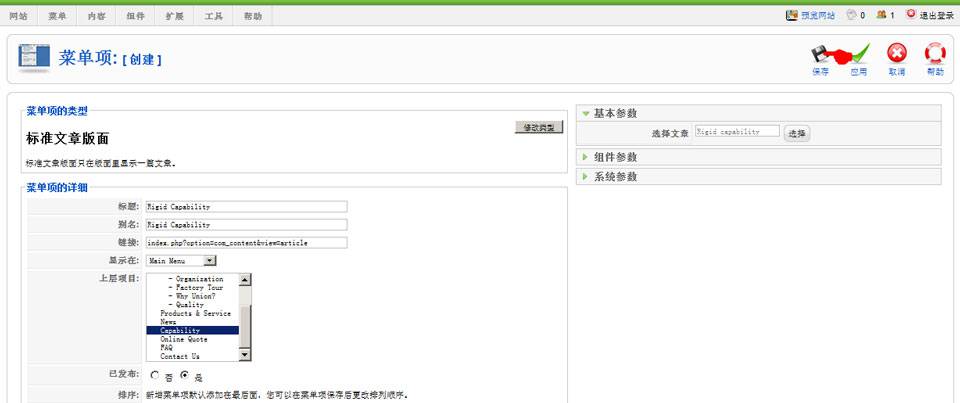Viewport: 960px width, 403px height.
Task: Click the Apply (应用) green checkmark icon
Action: coord(858,54)
